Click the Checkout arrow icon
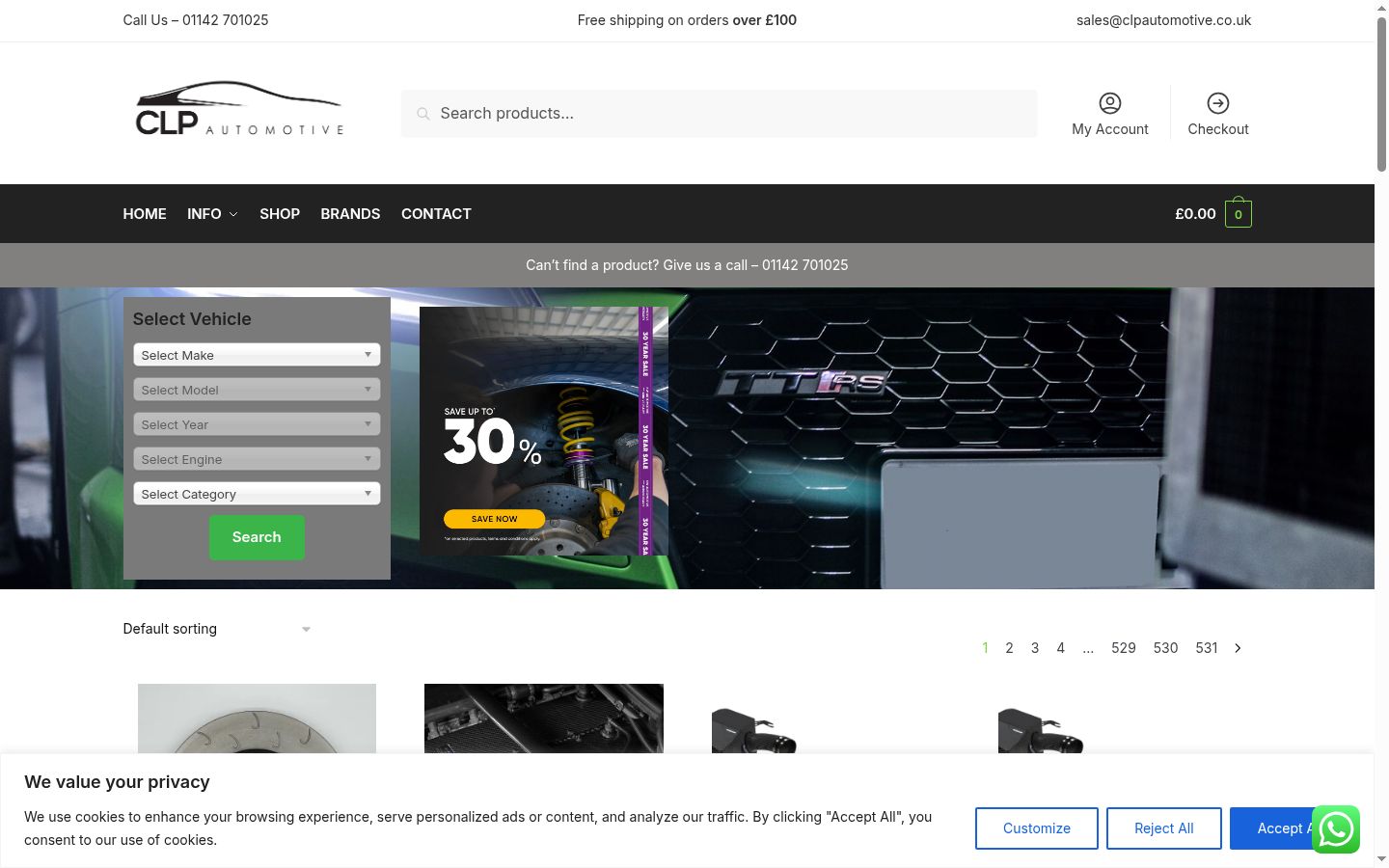 point(1218,103)
